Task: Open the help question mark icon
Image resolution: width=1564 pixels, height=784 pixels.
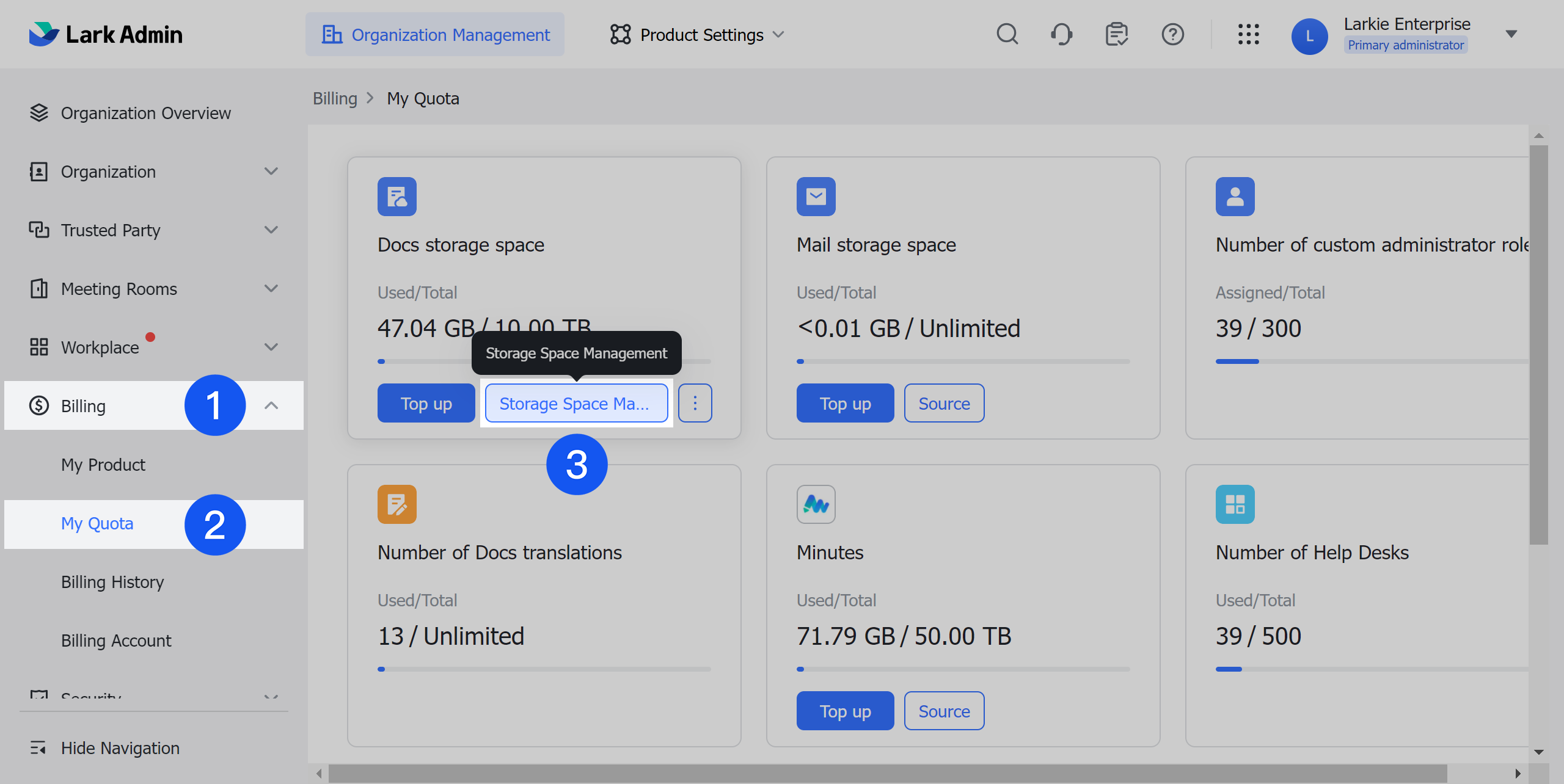Action: point(1172,34)
